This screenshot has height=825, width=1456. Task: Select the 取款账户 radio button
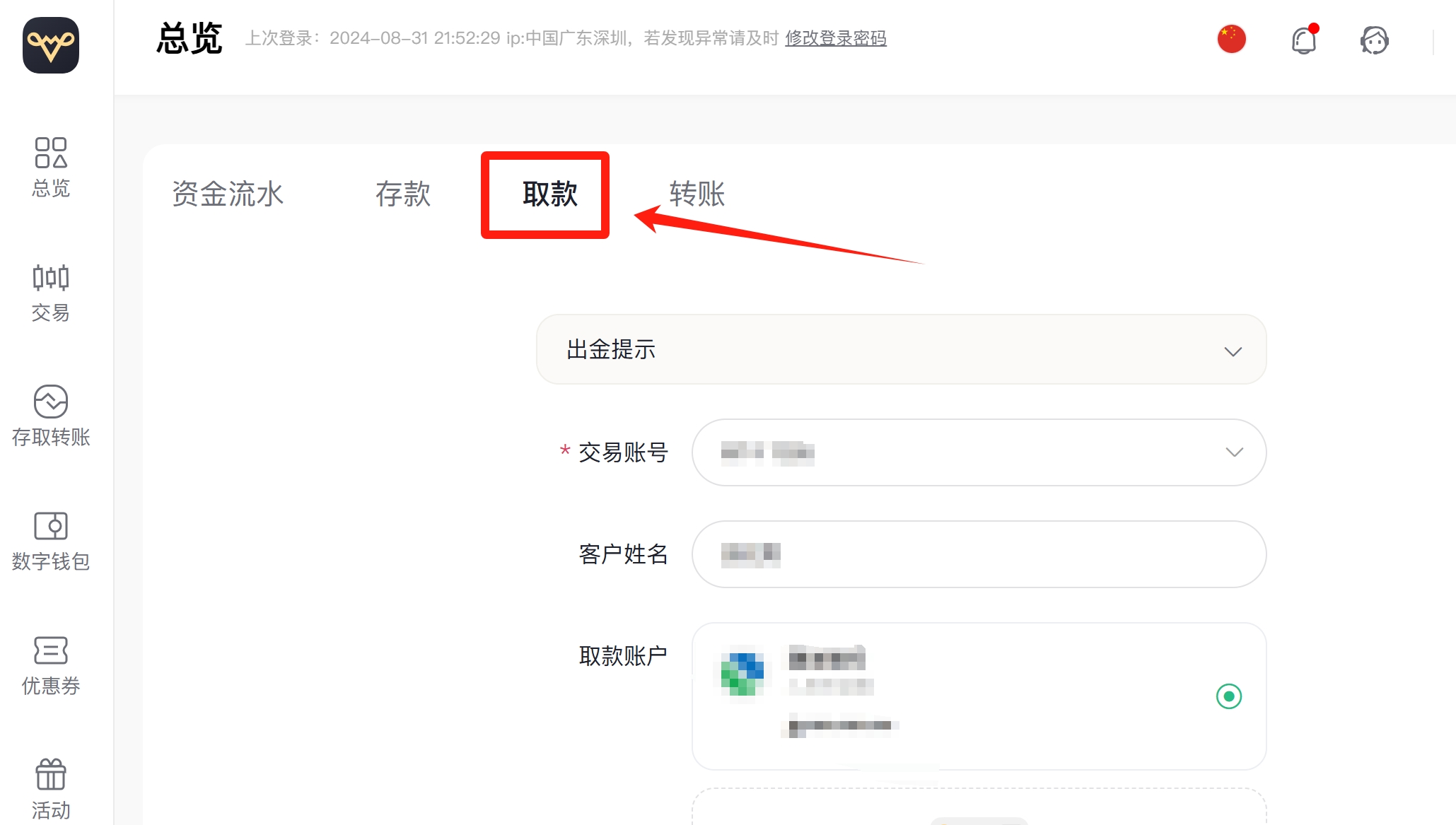pos(1229,696)
